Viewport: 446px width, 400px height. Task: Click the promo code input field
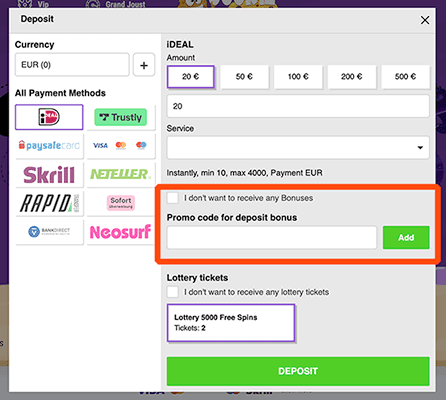pos(272,237)
